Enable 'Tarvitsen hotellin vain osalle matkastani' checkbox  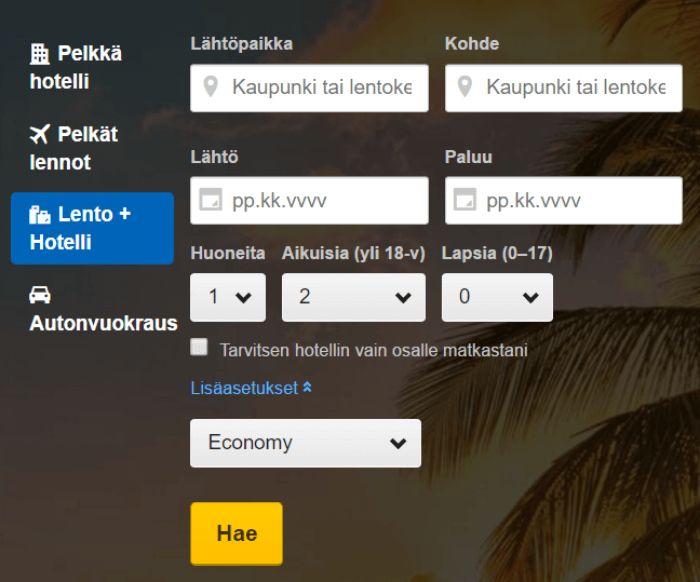click(x=200, y=348)
